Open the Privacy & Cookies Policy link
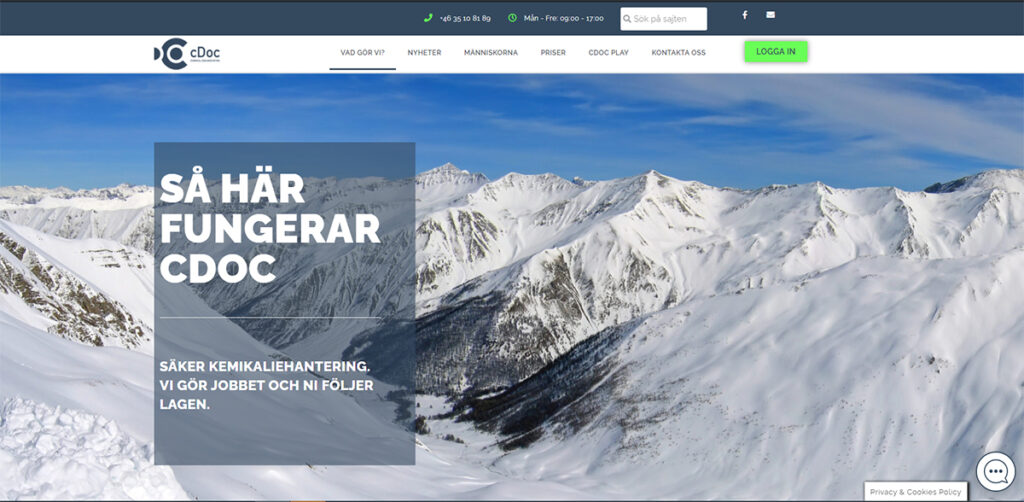The image size is (1024, 502). point(915,492)
